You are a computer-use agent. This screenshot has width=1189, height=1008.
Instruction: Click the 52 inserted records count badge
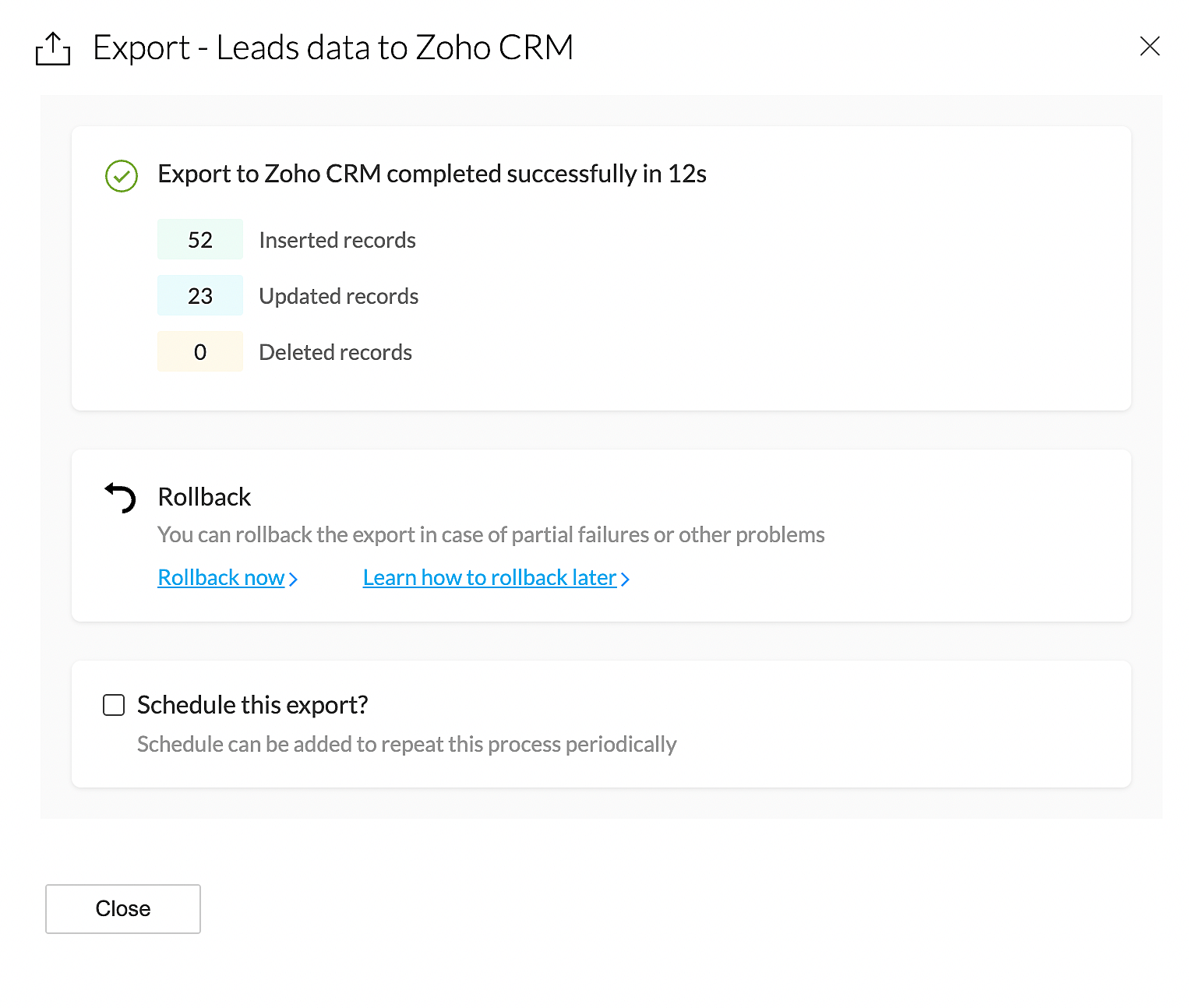(x=200, y=240)
